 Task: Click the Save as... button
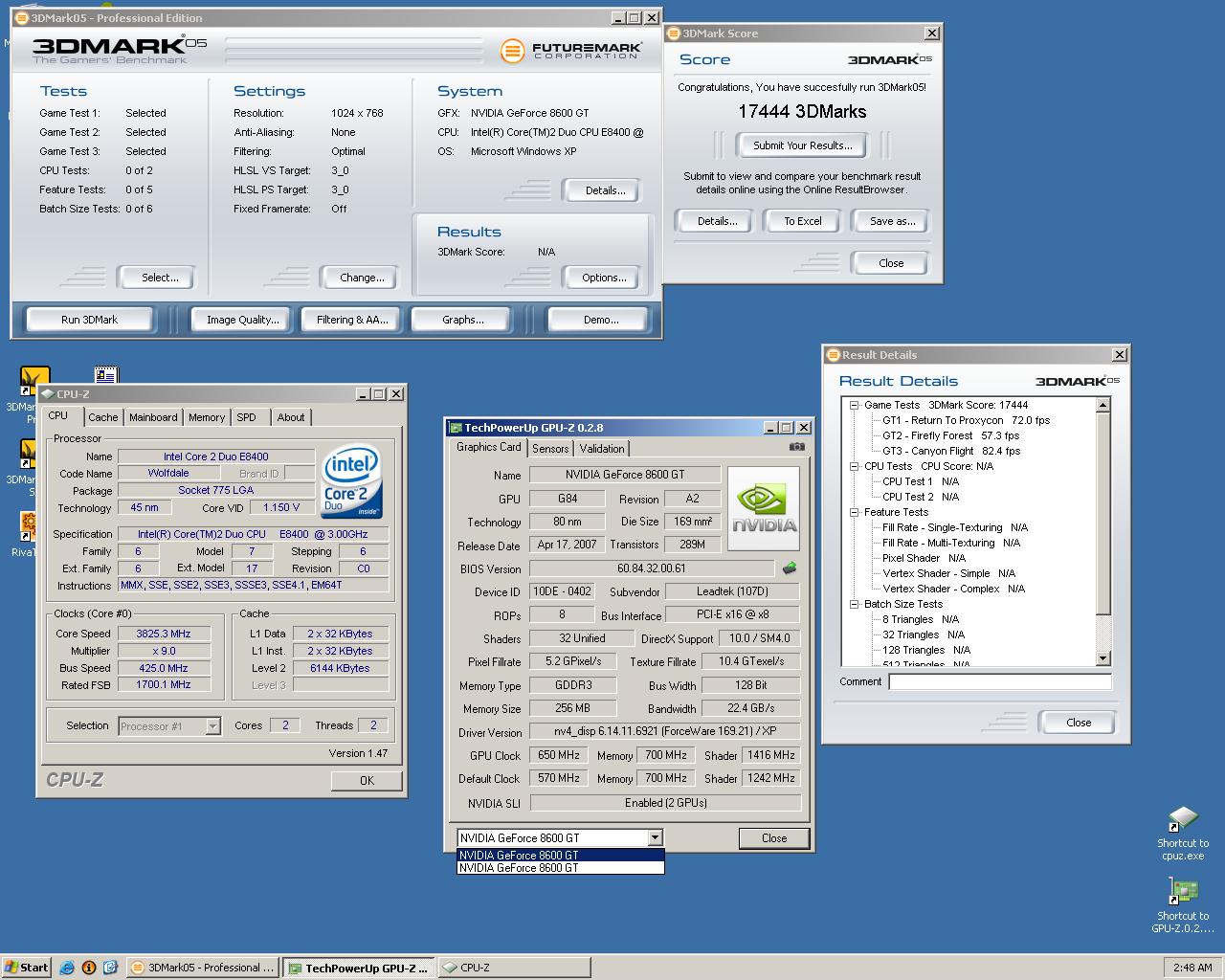coord(892,221)
